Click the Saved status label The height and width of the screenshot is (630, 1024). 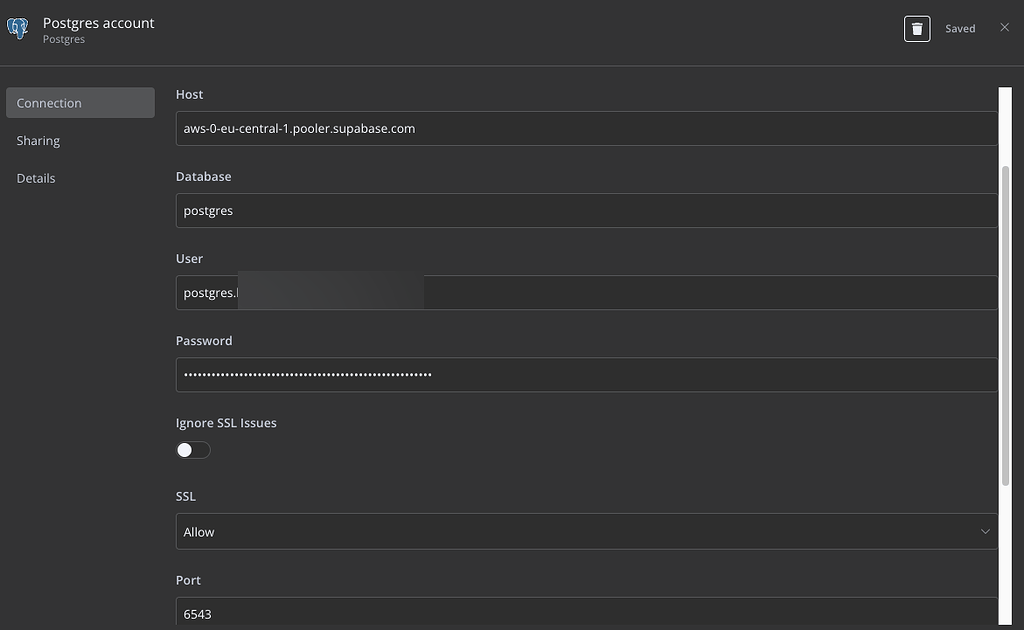(x=960, y=29)
